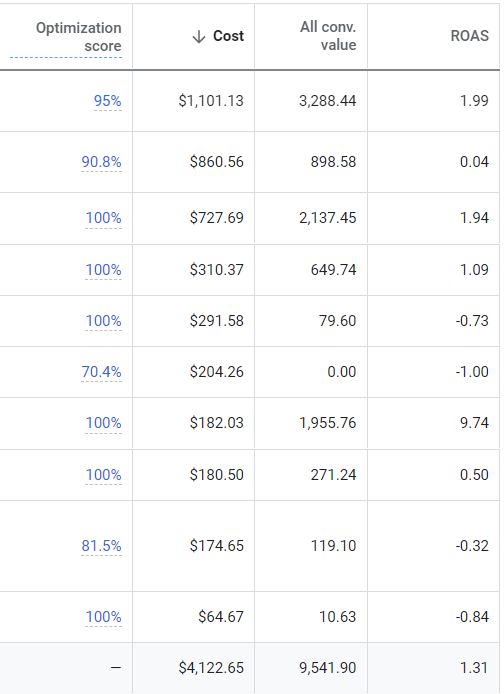Open the 95% optimization score link
Screen dimensions: 504x694
[x=108, y=101]
